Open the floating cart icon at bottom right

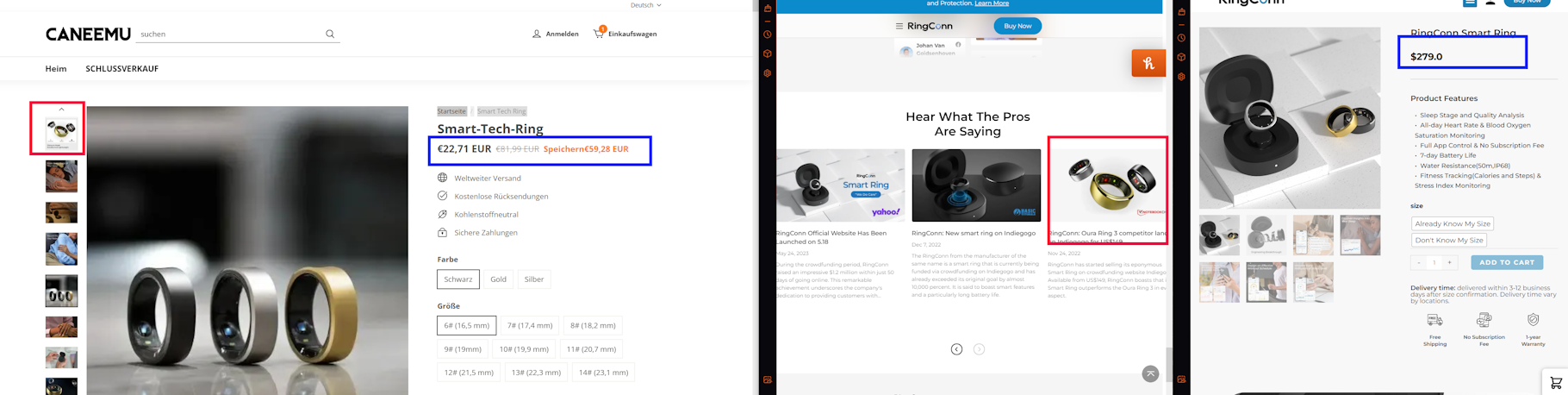coord(1555,382)
